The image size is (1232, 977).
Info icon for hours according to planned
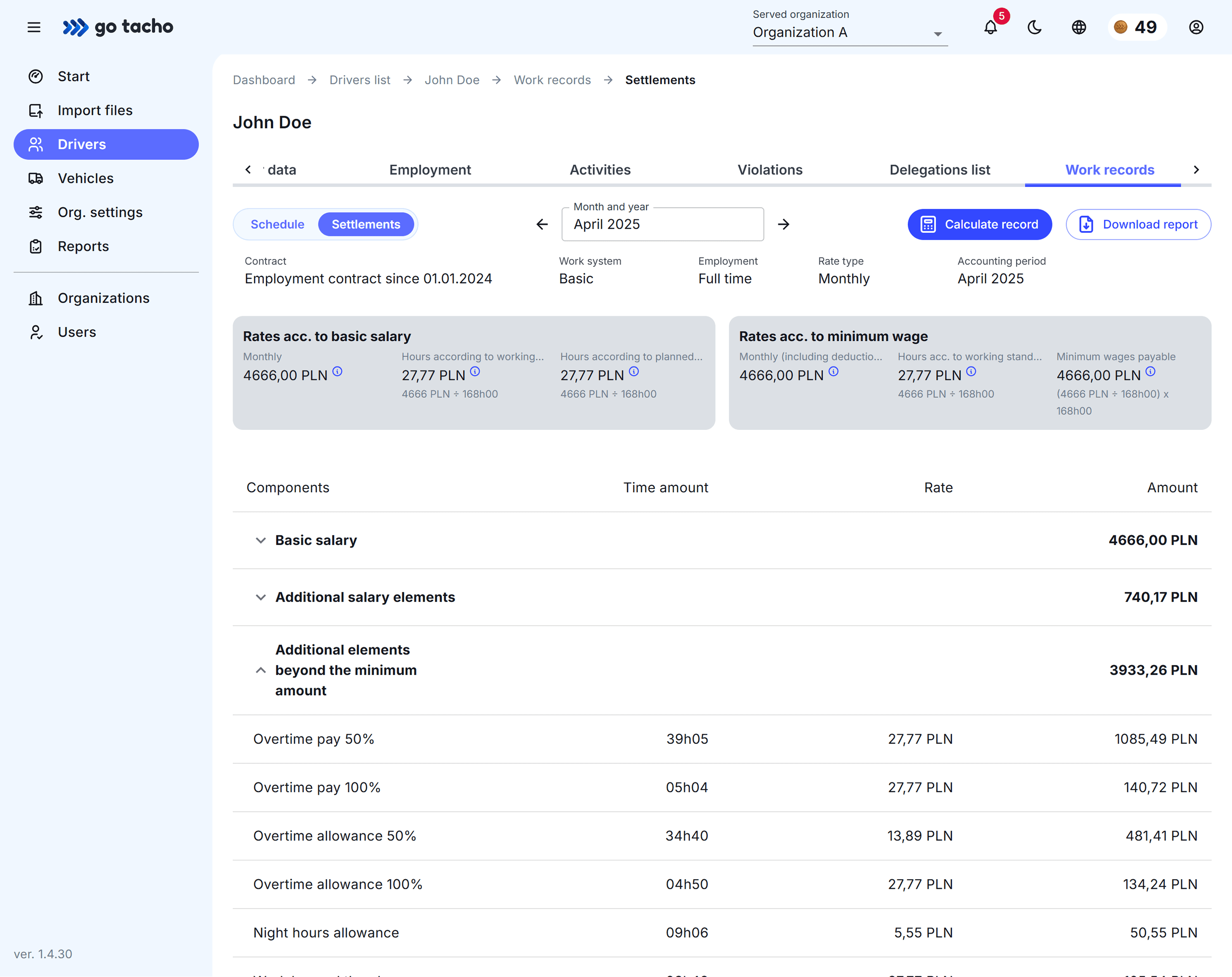[x=634, y=371]
